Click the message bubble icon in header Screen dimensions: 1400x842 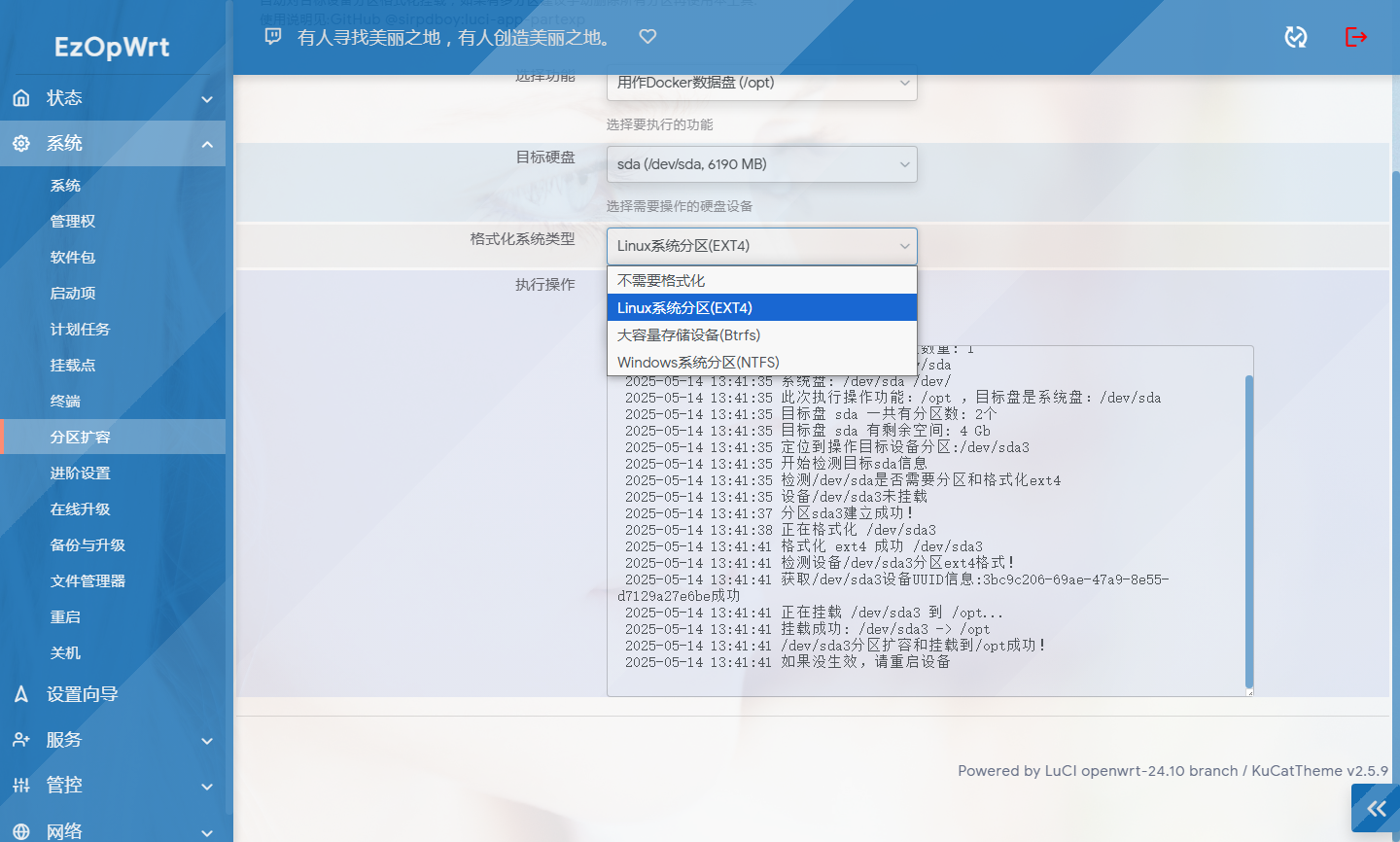[273, 37]
